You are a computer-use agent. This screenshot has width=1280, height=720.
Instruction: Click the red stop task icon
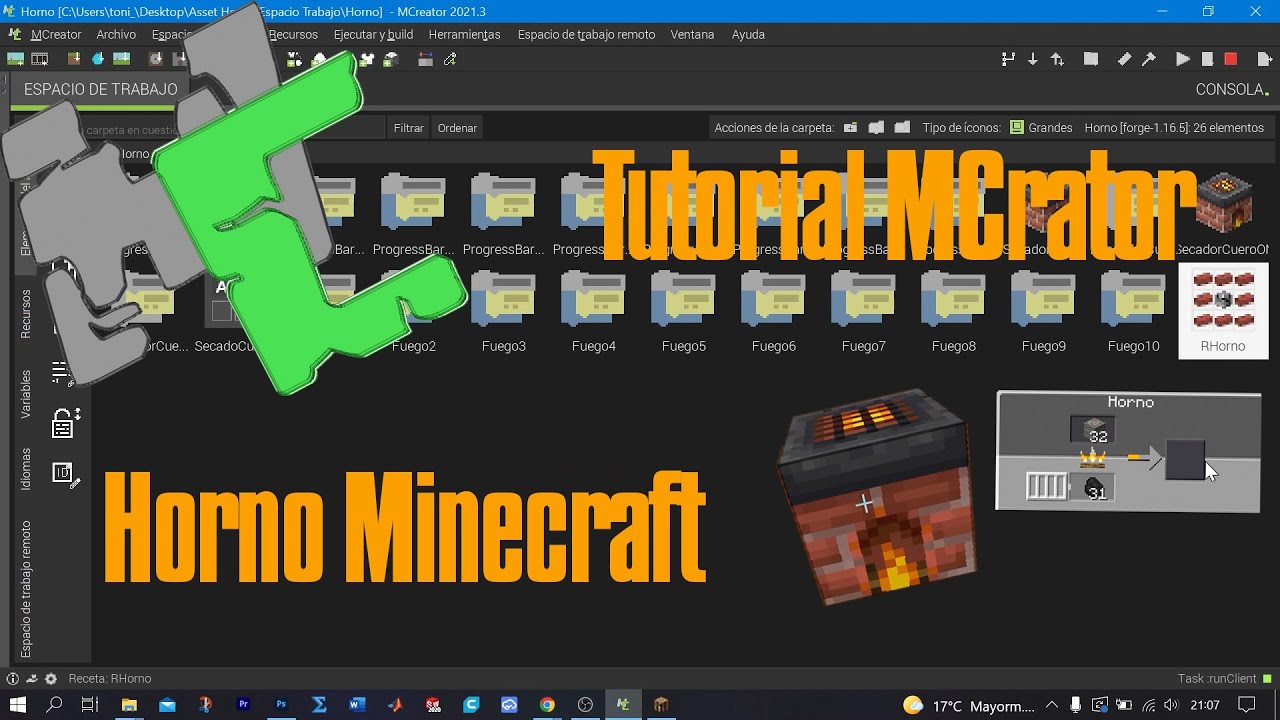tap(1231, 59)
